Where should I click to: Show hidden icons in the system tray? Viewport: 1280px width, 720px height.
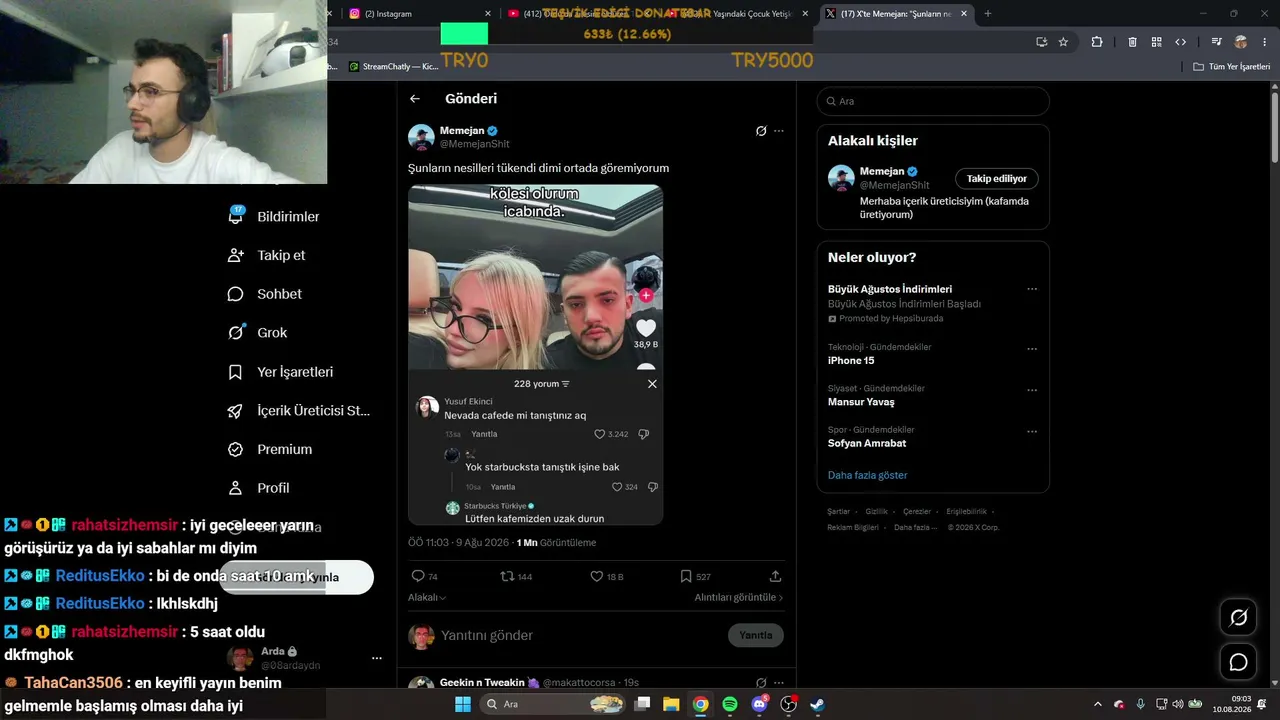point(1097,704)
